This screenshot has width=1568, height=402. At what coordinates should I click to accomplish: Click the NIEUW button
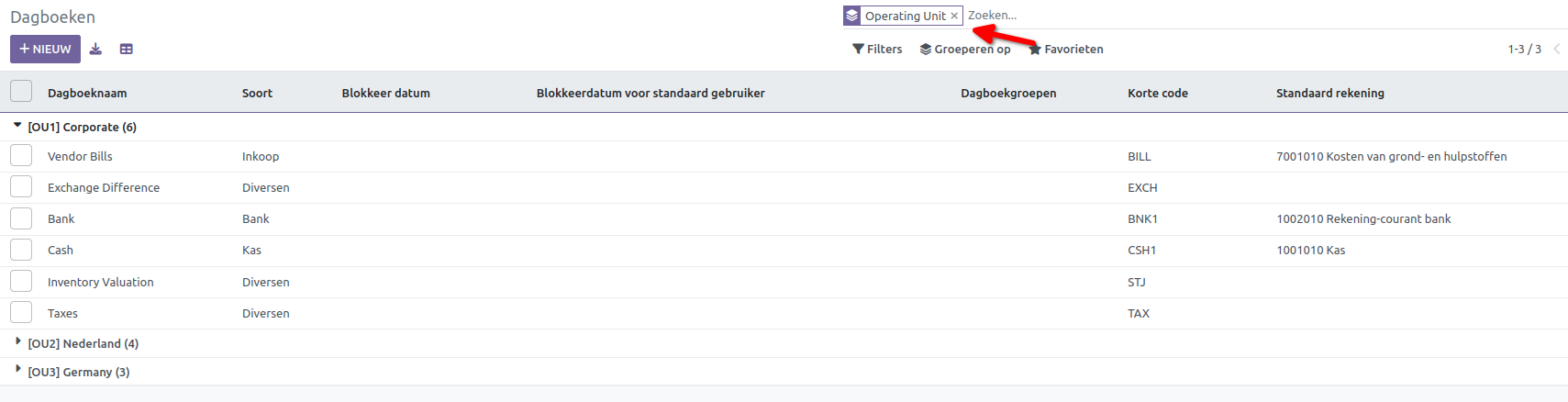(x=45, y=50)
